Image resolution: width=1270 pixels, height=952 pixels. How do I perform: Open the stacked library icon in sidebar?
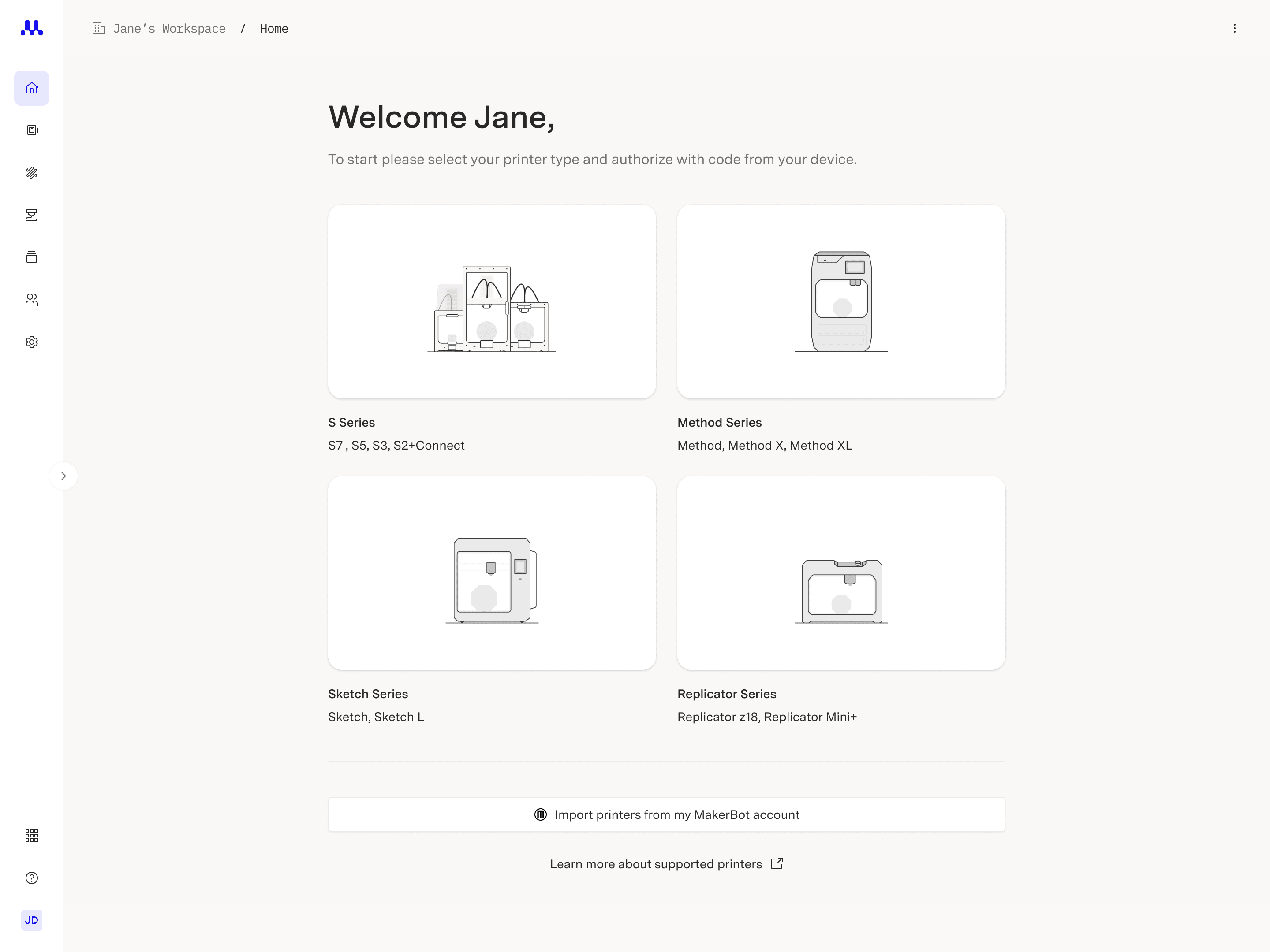tap(32, 257)
